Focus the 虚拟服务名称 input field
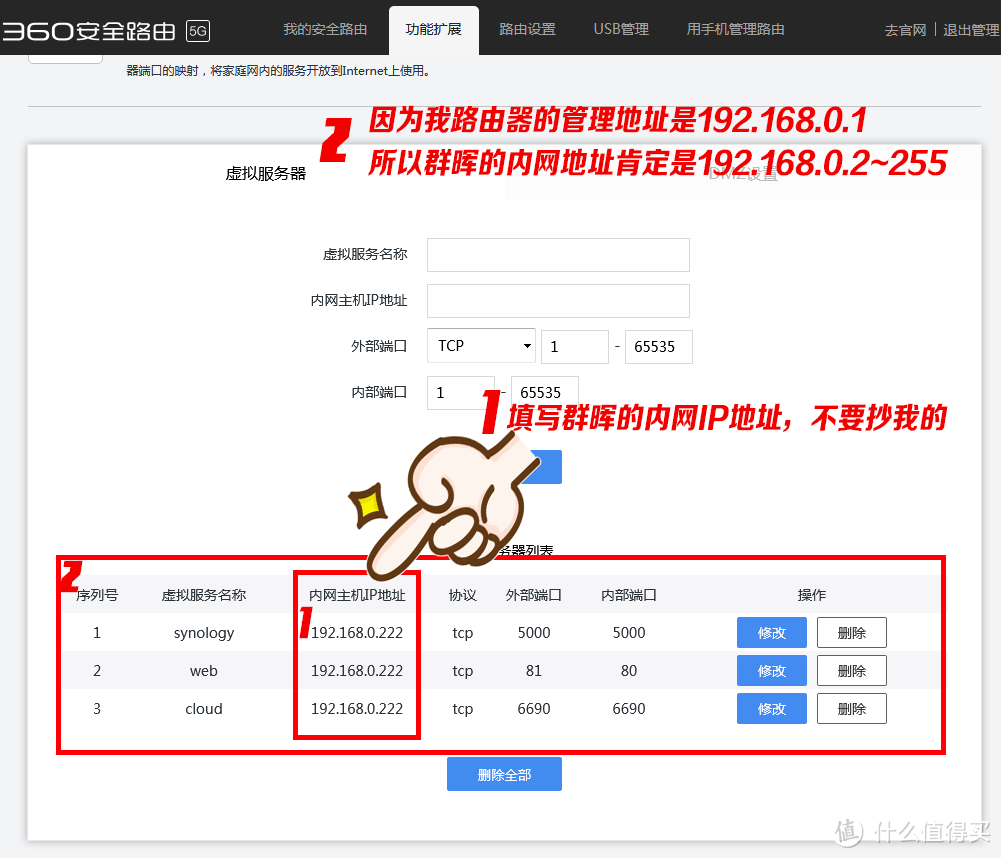The width and height of the screenshot is (1001, 858). 558,255
